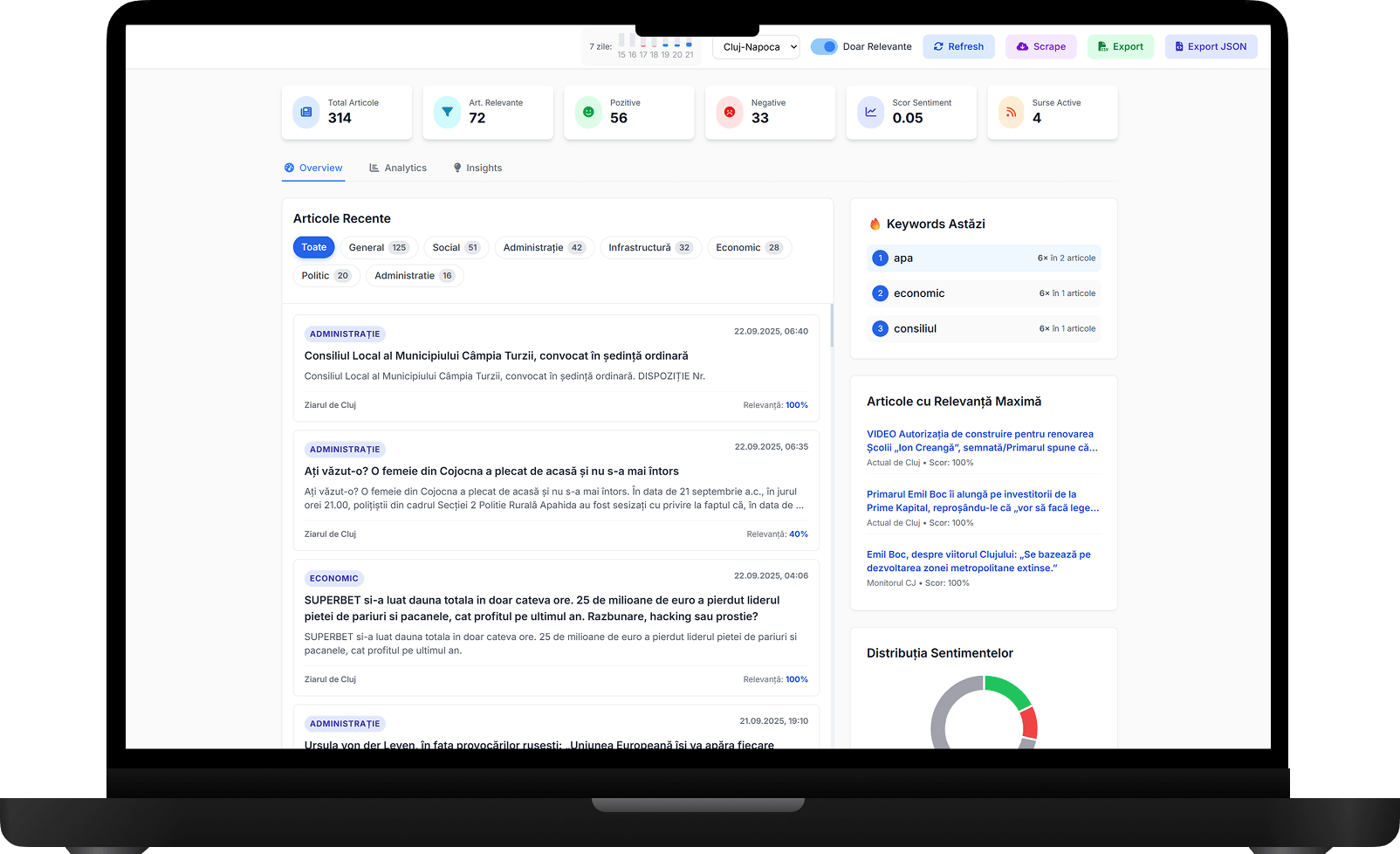Filter by Administratie 16 category chip
This screenshot has height=854, width=1400.
[x=415, y=275]
